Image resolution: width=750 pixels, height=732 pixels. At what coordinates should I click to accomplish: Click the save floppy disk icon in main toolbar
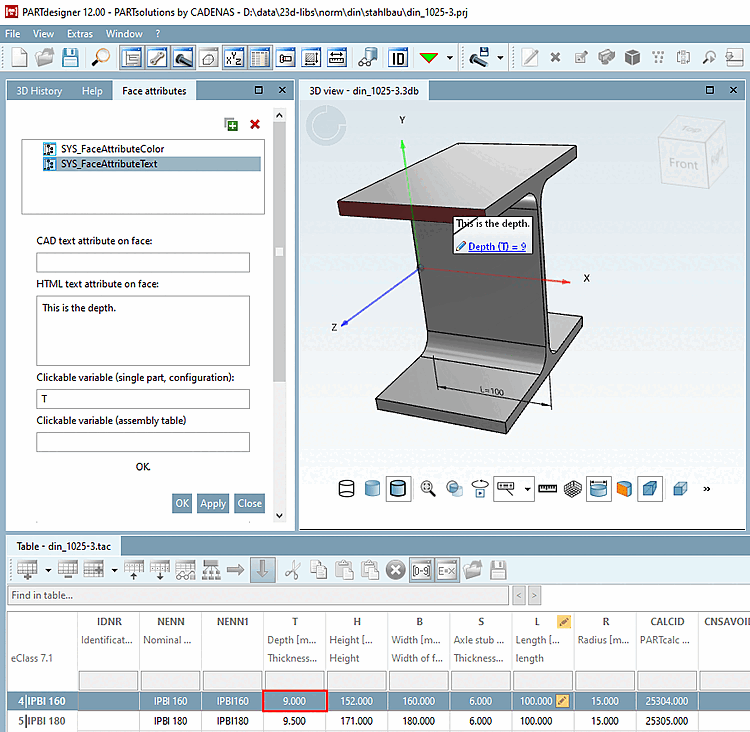click(70, 58)
